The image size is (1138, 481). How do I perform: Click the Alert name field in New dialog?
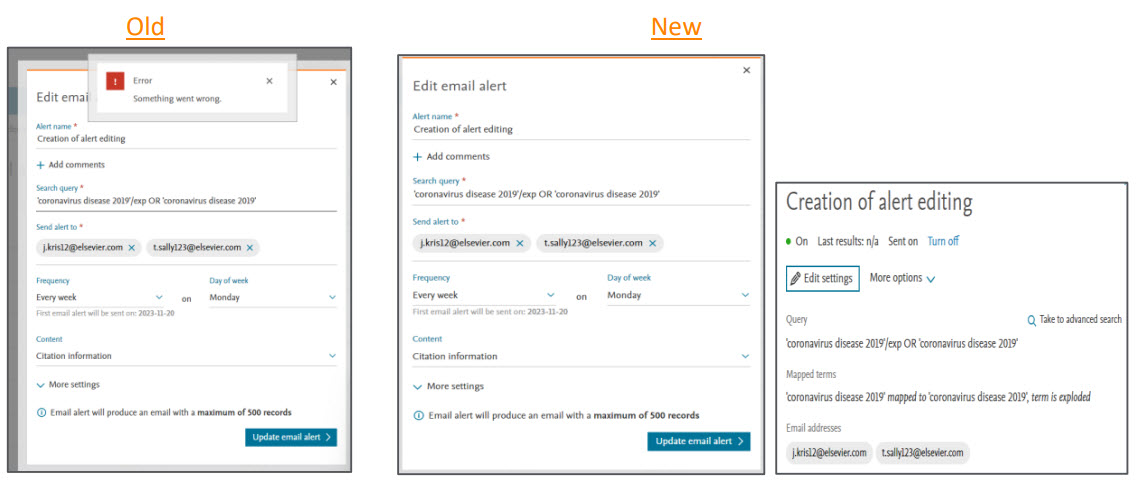pos(580,129)
